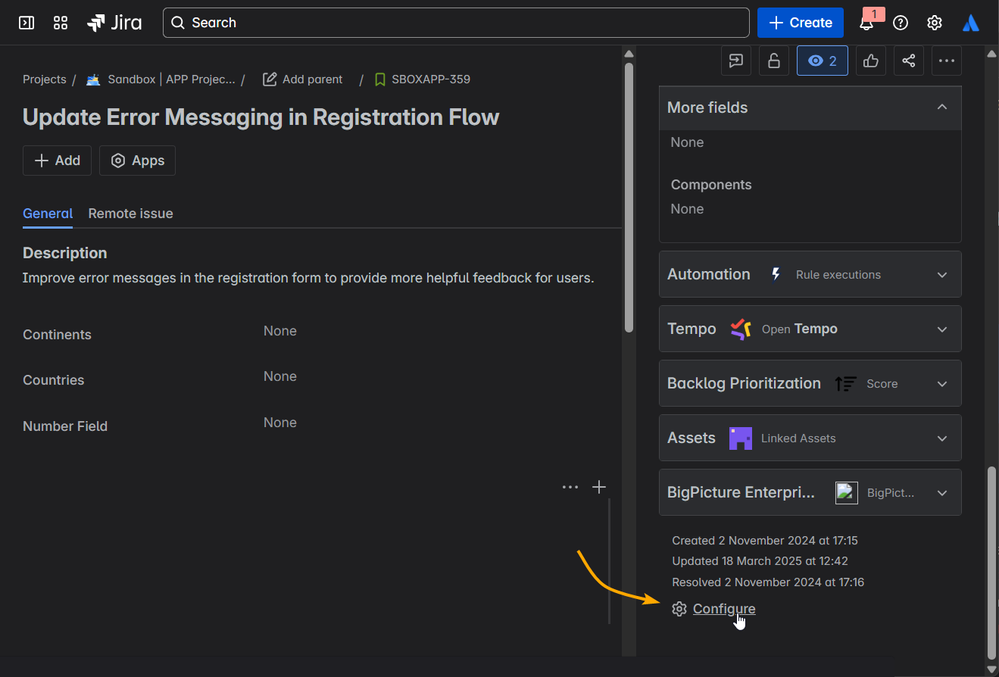The width and height of the screenshot is (999, 677).
Task: Click the feedback icon beside the lock
Action: [736, 61]
